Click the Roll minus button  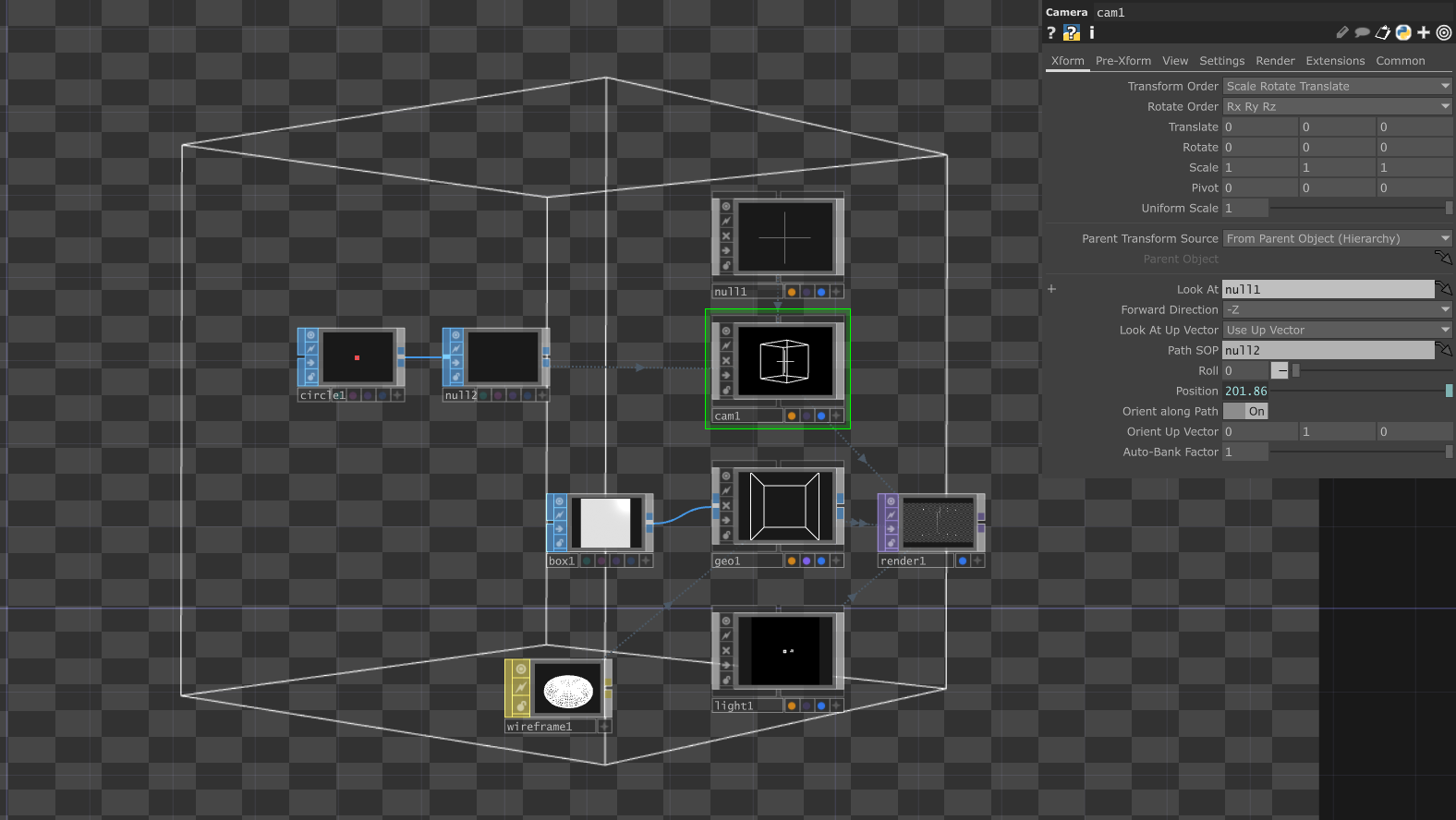[x=1280, y=371]
